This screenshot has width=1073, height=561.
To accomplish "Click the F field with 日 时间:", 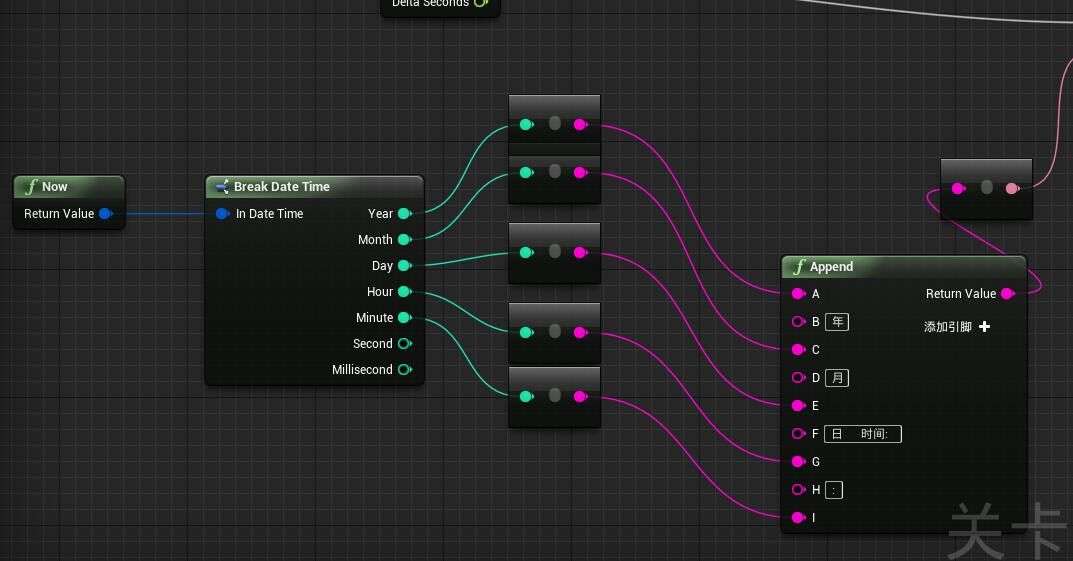I will 863,433.
